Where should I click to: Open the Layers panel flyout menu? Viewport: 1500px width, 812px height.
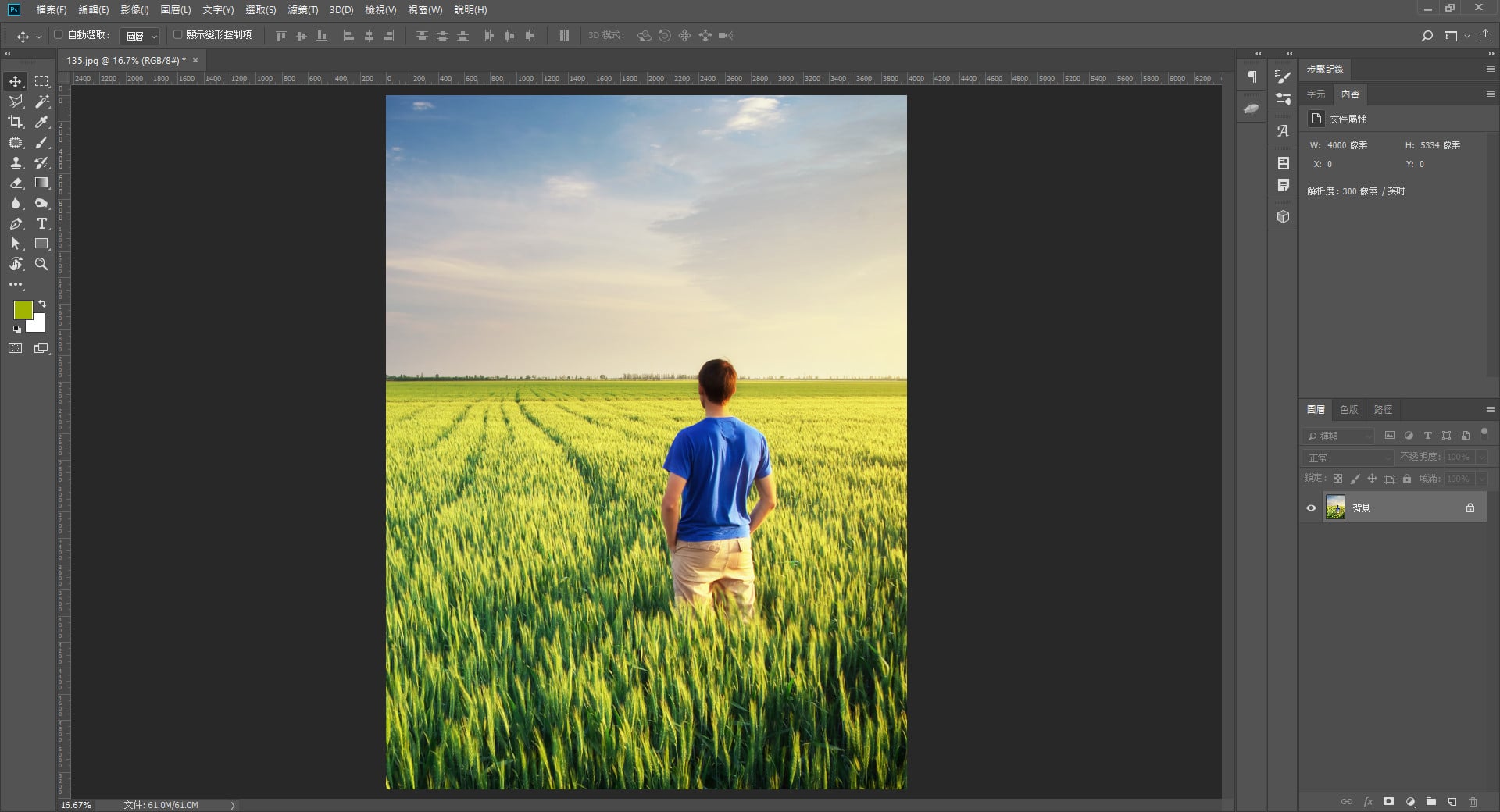coord(1490,409)
